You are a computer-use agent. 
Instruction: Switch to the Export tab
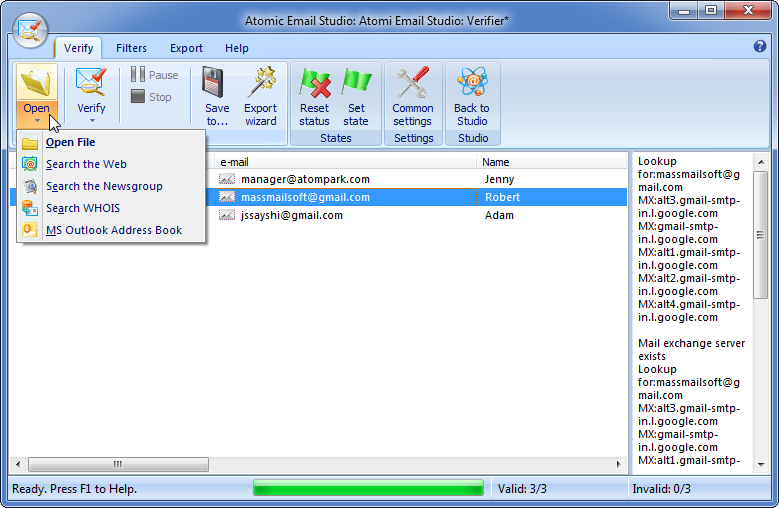[186, 48]
